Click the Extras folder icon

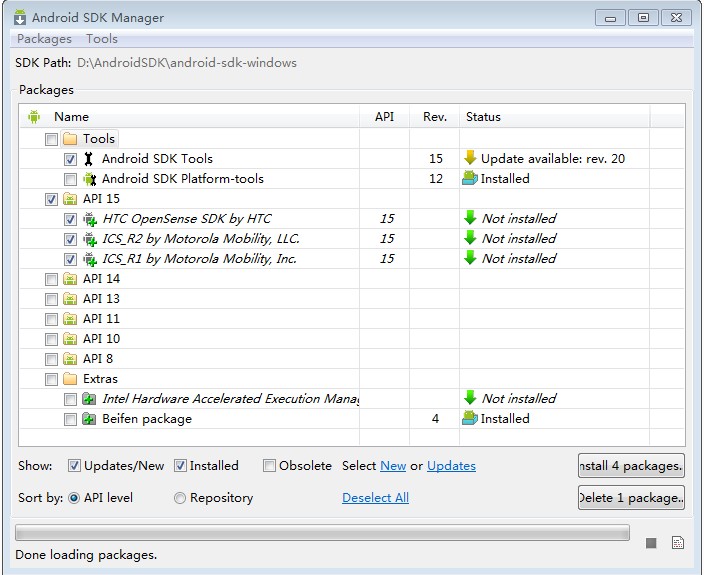click(70, 379)
